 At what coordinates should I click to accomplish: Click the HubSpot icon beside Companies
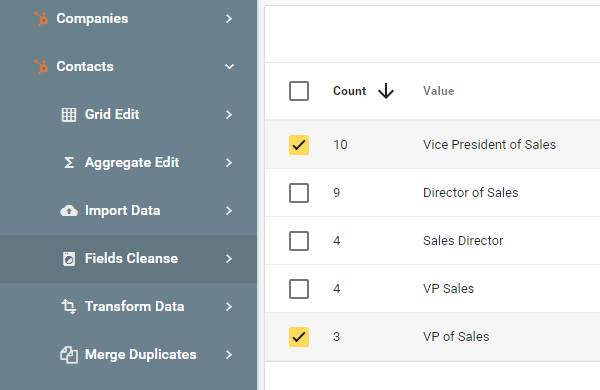click(41, 19)
